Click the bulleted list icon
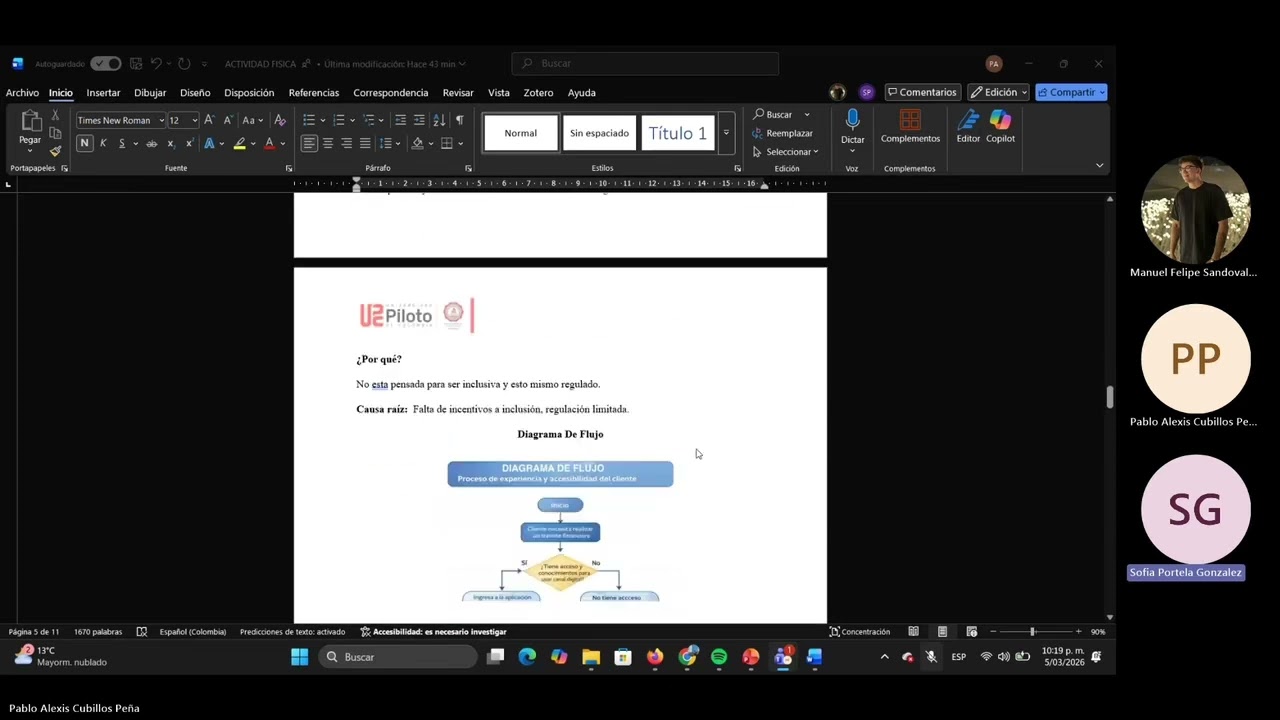 click(x=309, y=120)
